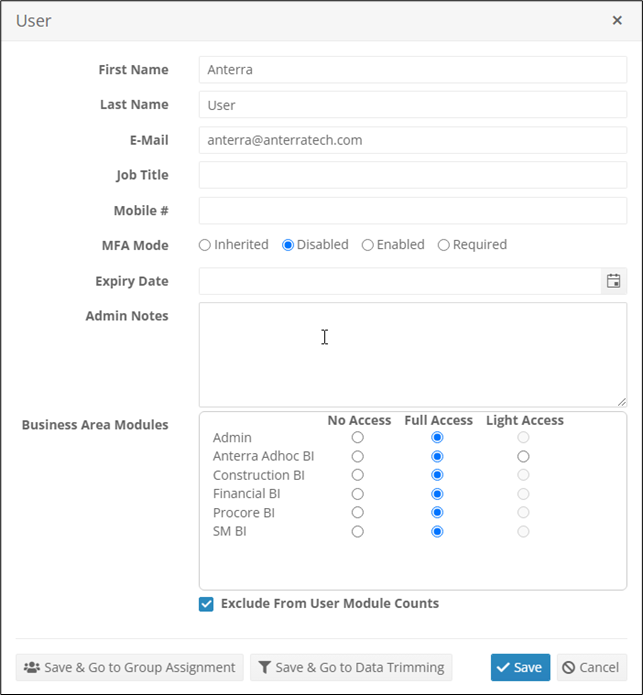Click Save & Go to Data Trimming

click(350, 667)
